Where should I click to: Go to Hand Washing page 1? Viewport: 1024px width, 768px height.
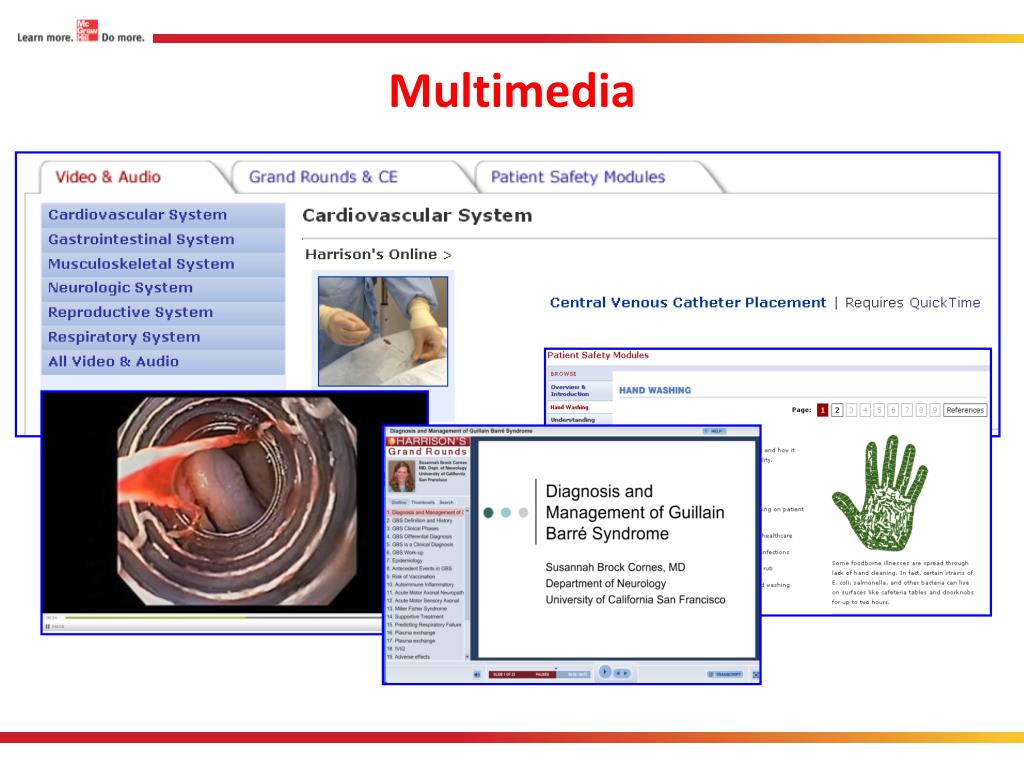[x=823, y=410]
